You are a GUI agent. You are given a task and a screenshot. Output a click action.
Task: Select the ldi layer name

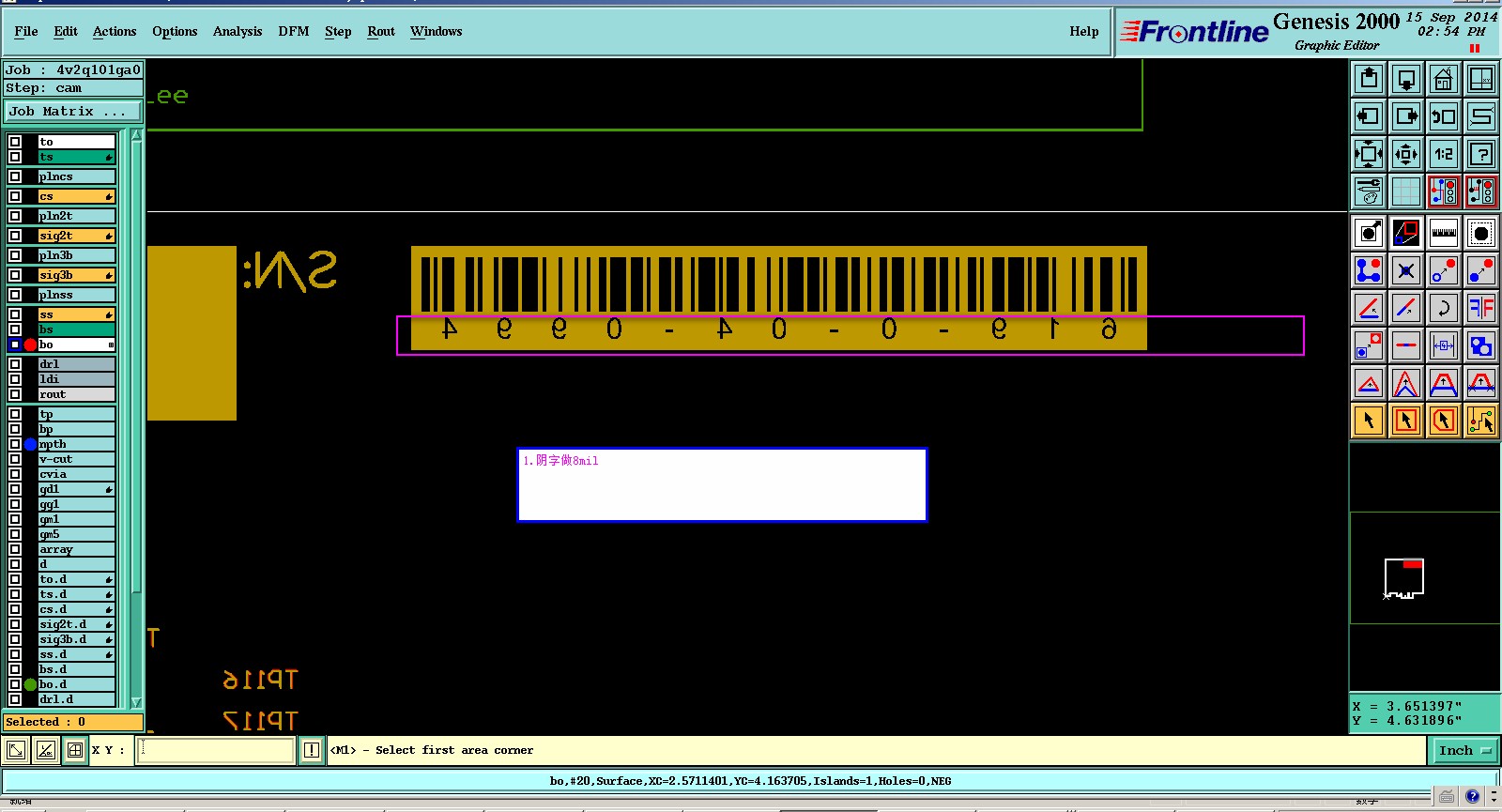[76, 379]
